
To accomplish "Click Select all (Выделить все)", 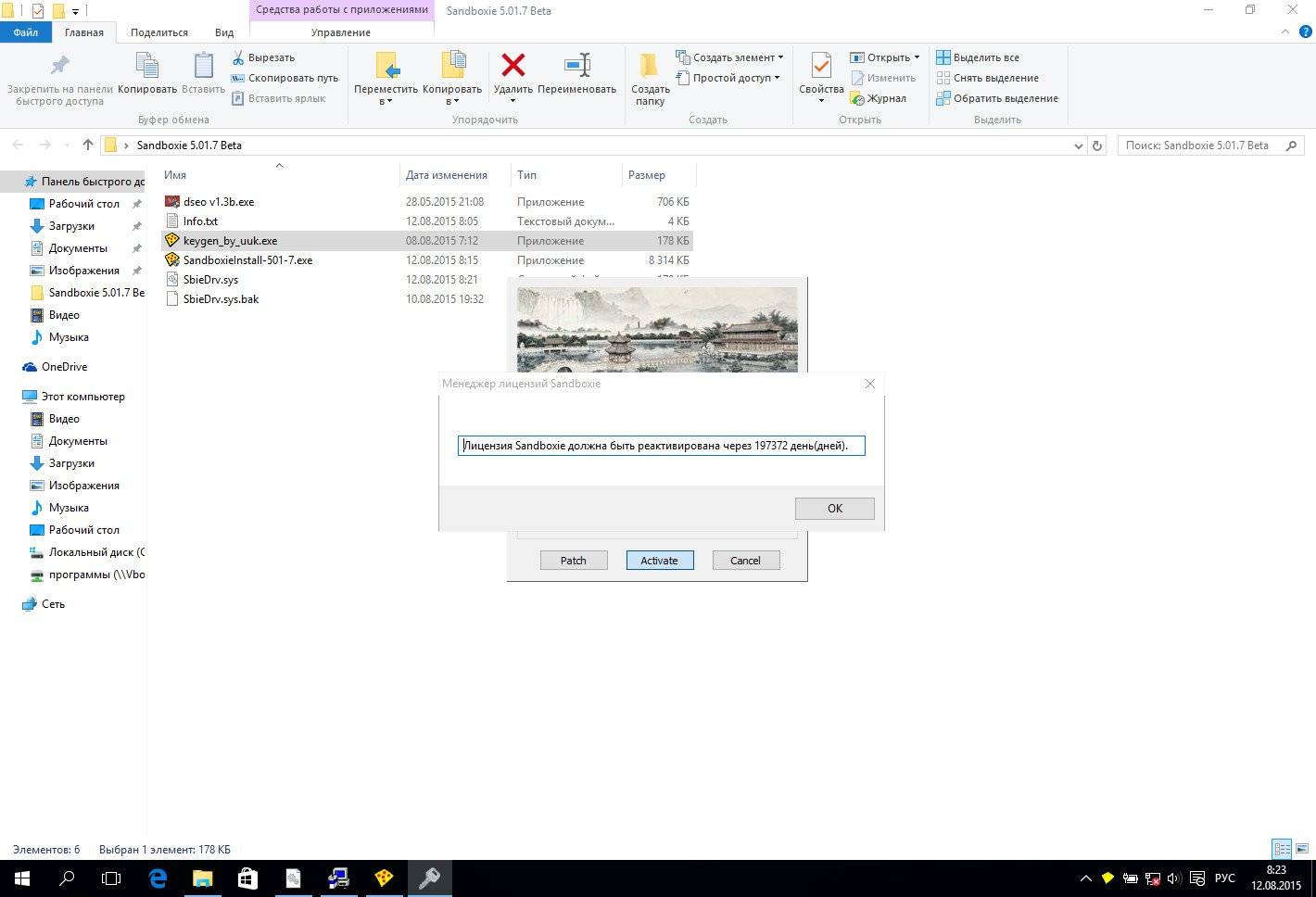I will [978, 57].
